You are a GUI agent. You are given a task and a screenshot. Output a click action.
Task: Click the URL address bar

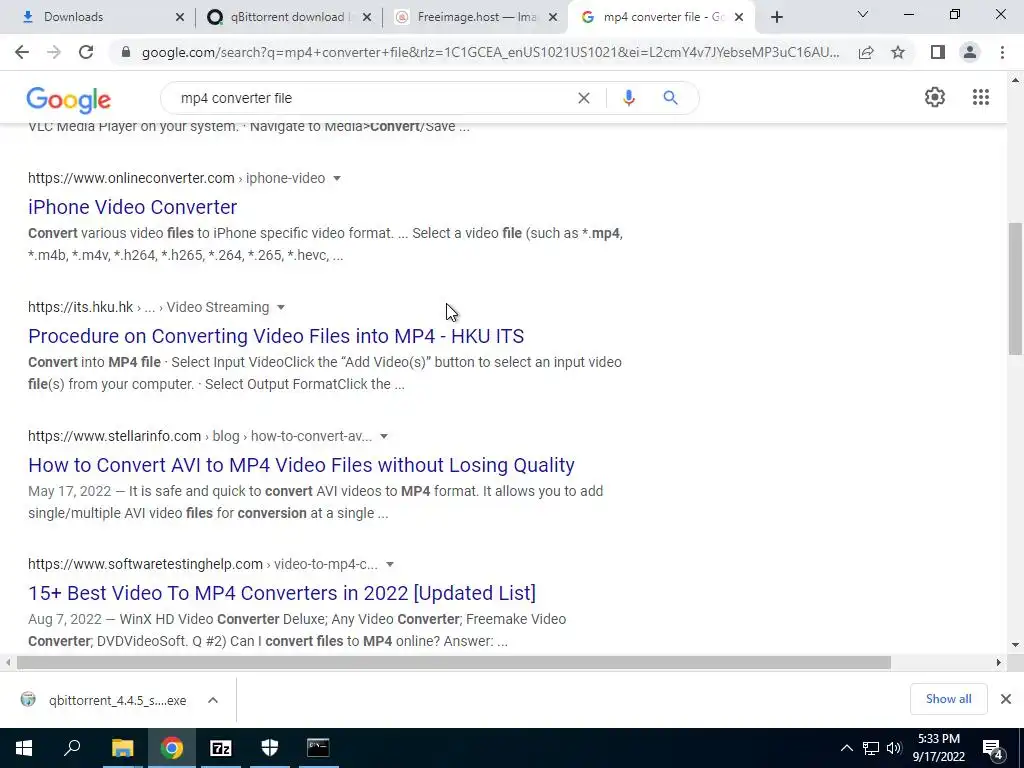pos(490,52)
